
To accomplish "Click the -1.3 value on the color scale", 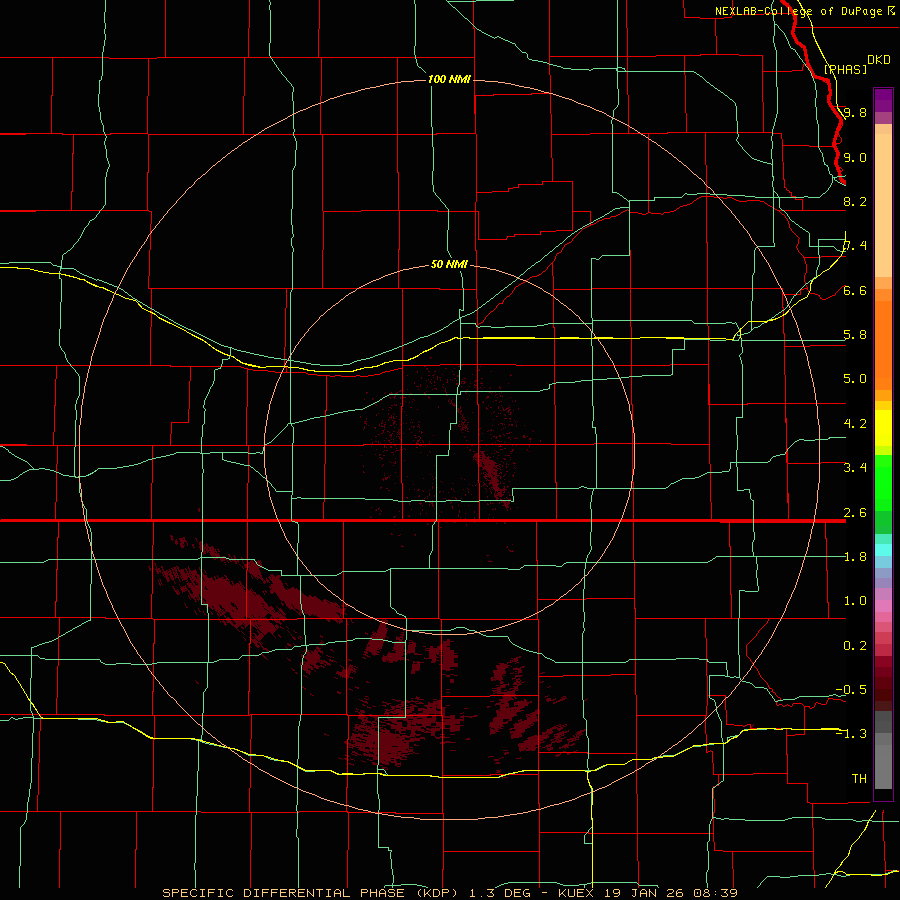I will [x=851, y=734].
